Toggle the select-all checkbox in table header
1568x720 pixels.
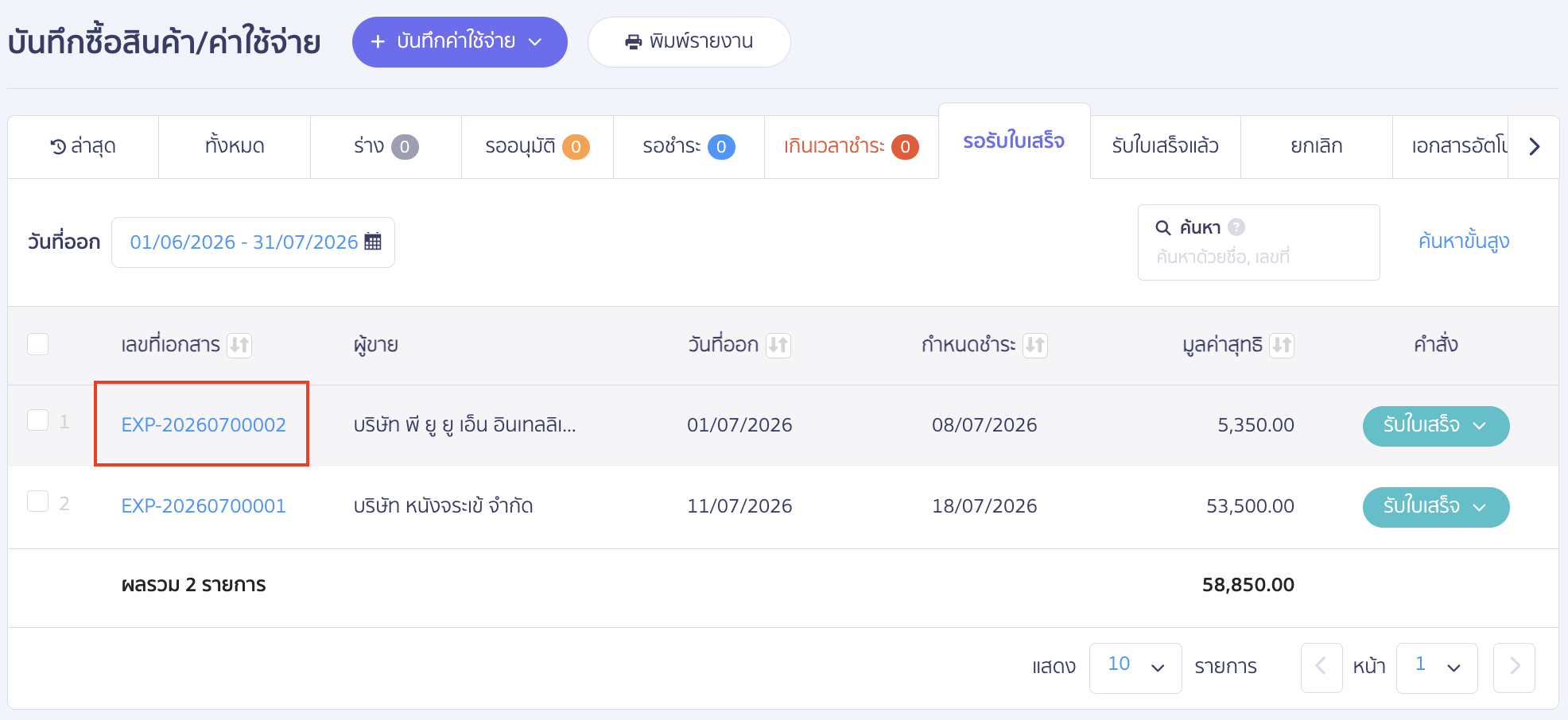pos(38,344)
